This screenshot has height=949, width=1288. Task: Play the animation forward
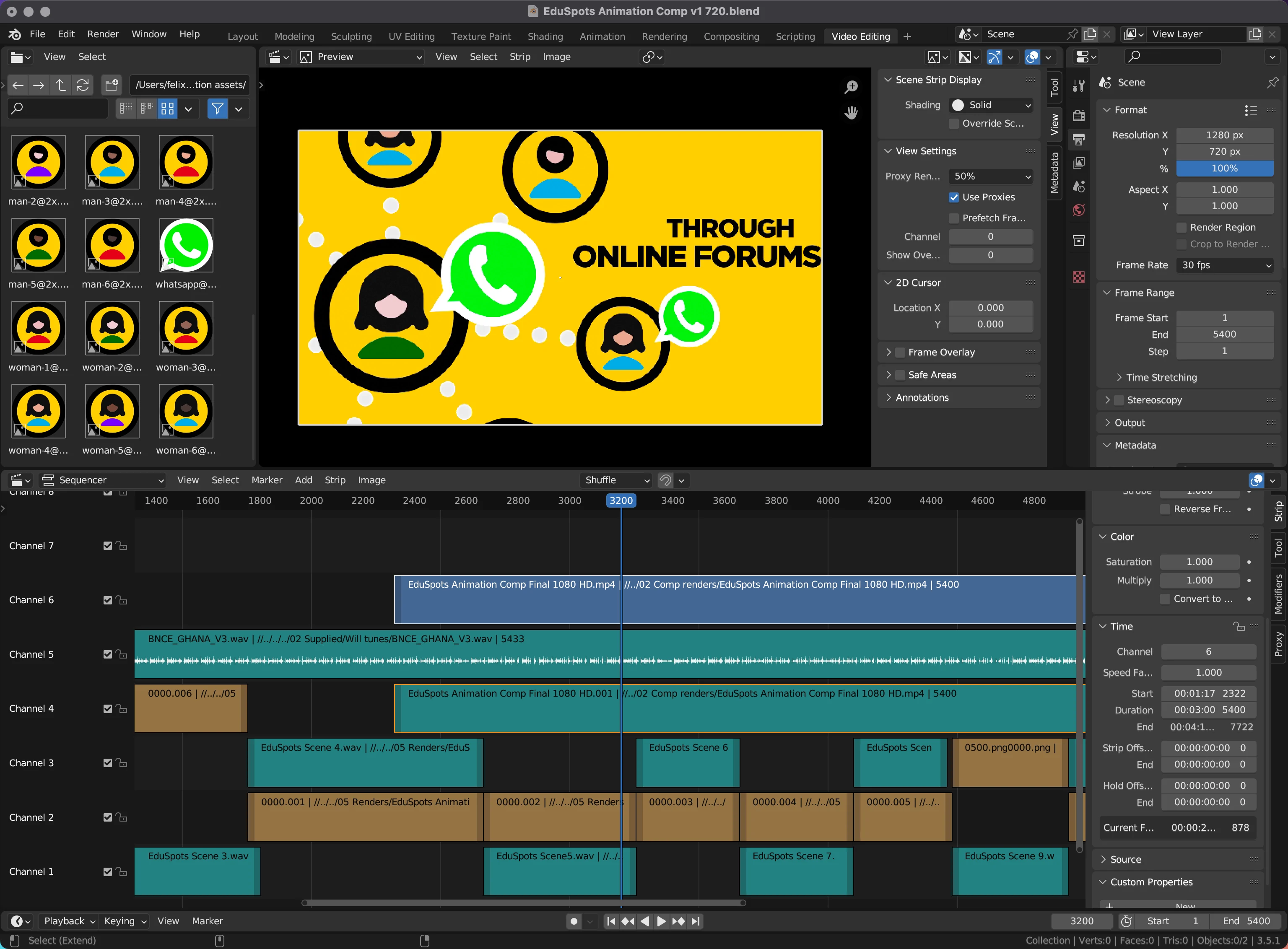(661, 921)
